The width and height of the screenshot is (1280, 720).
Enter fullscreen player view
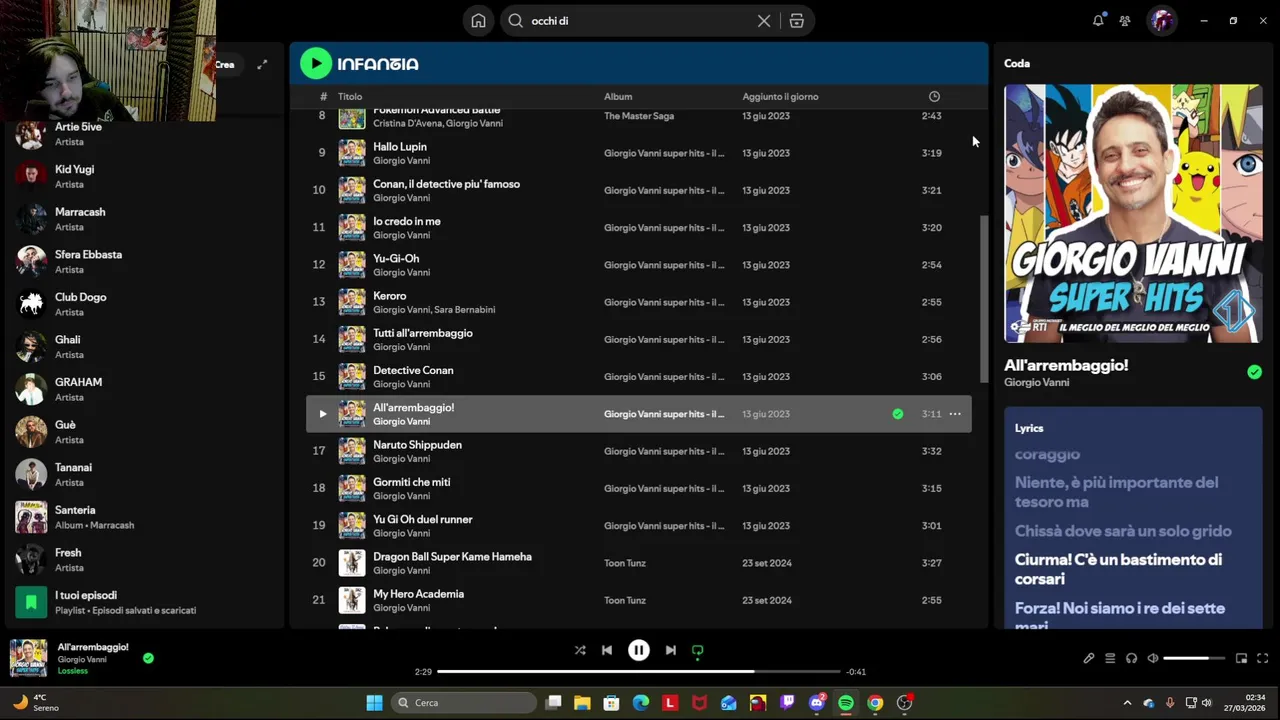(1262, 658)
